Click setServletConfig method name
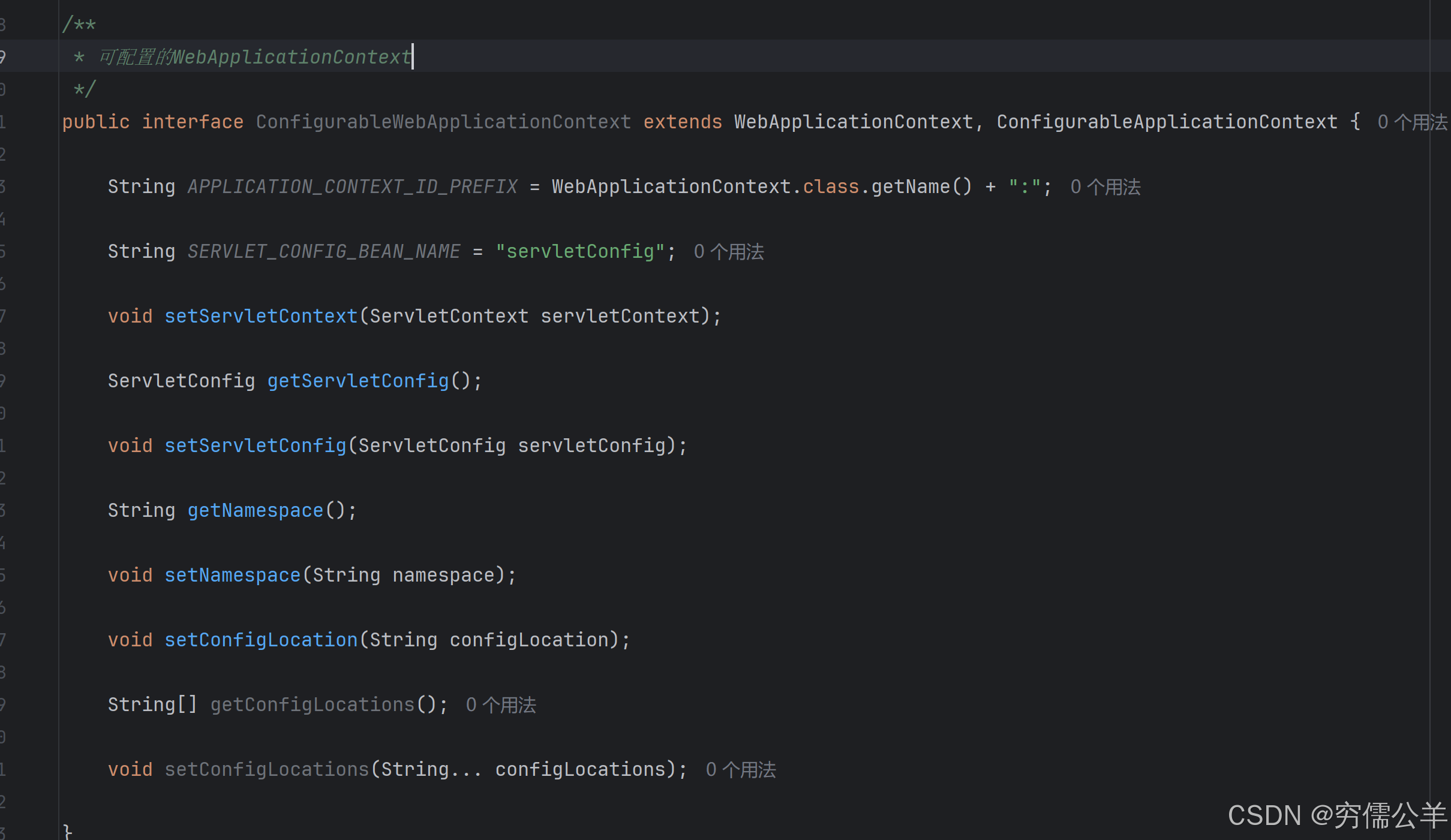Screen dimensions: 1451x840 coord(256,446)
